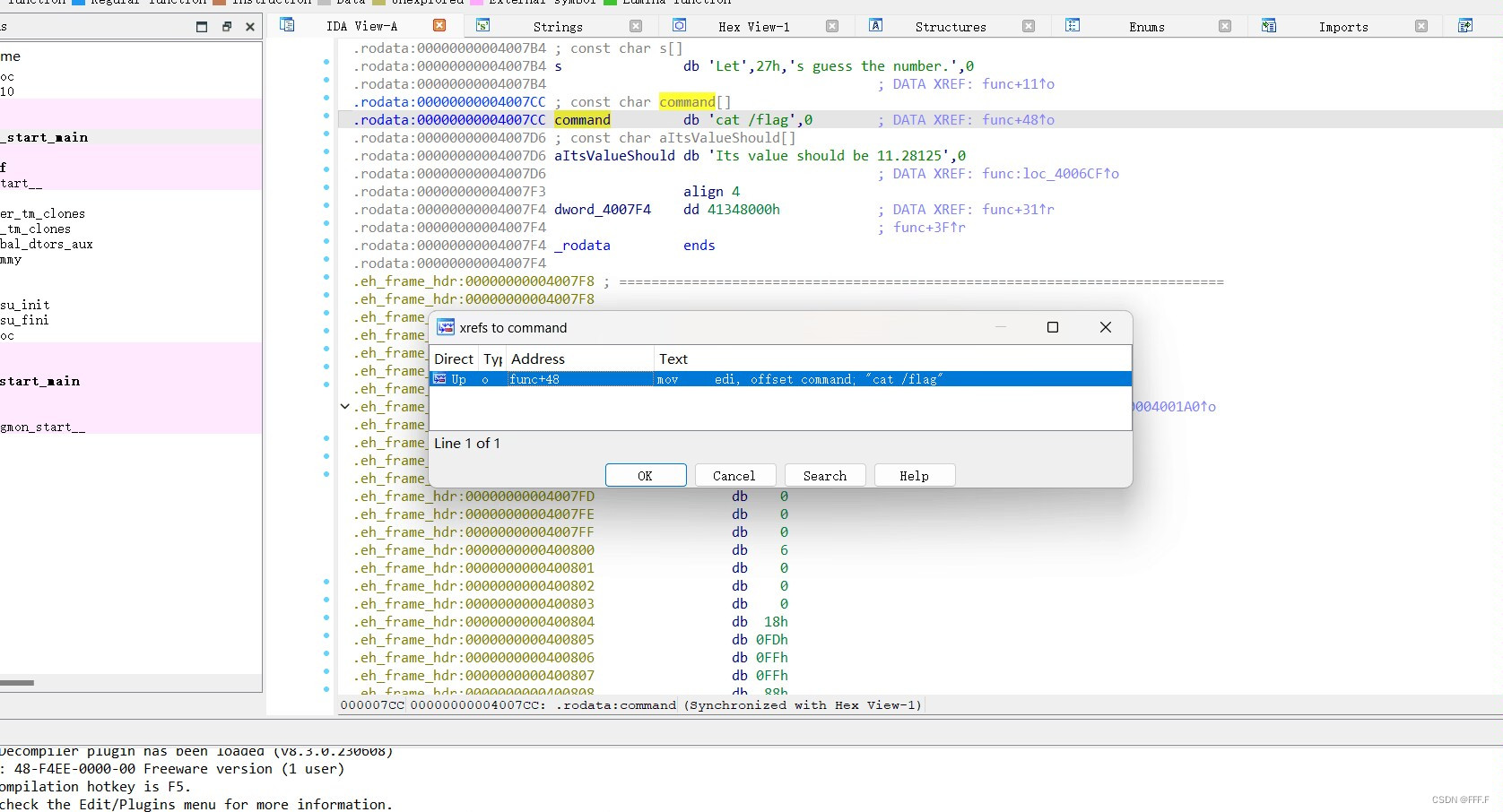
Task: Close the Hex View-1 tab
Action: [x=832, y=26]
